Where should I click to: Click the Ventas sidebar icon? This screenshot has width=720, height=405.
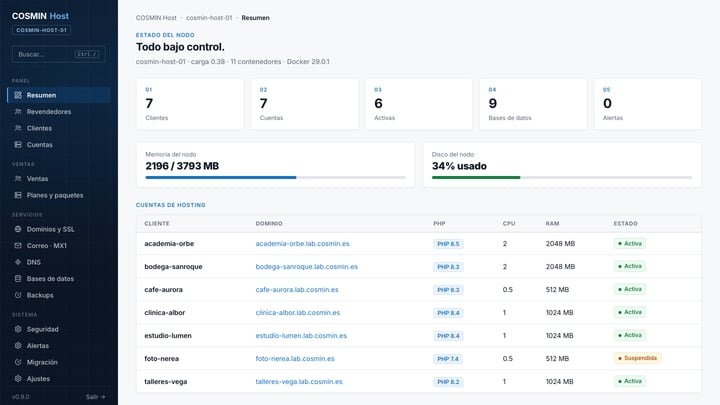coord(18,179)
